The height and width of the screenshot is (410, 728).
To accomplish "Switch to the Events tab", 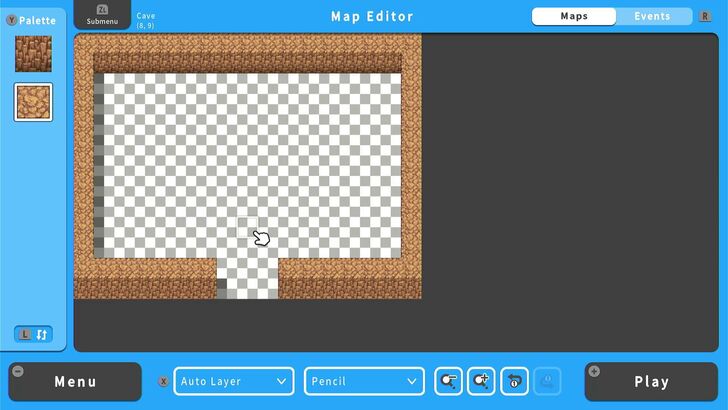I will [x=652, y=16].
